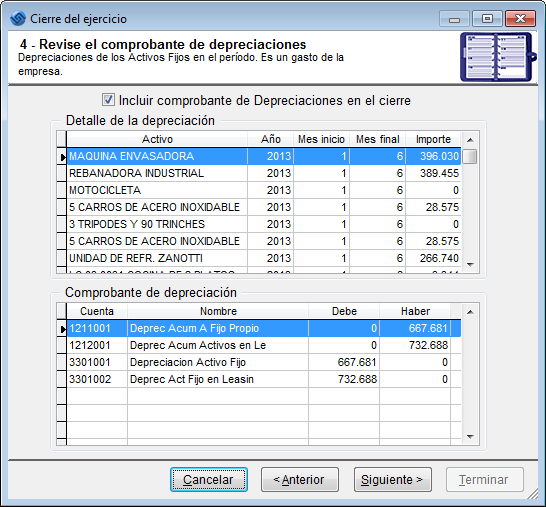Click the Terminar button
Image resolution: width=546 pixels, height=507 pixels.
pos(485,479)
